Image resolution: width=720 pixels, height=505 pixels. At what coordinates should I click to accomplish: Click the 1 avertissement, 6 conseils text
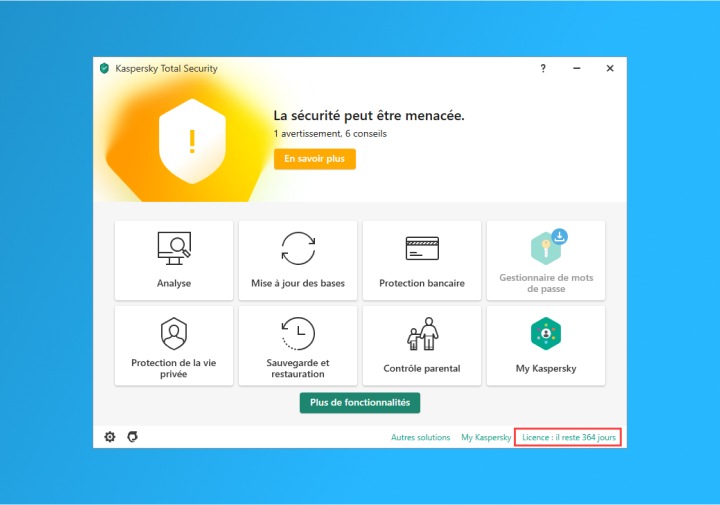329,133
